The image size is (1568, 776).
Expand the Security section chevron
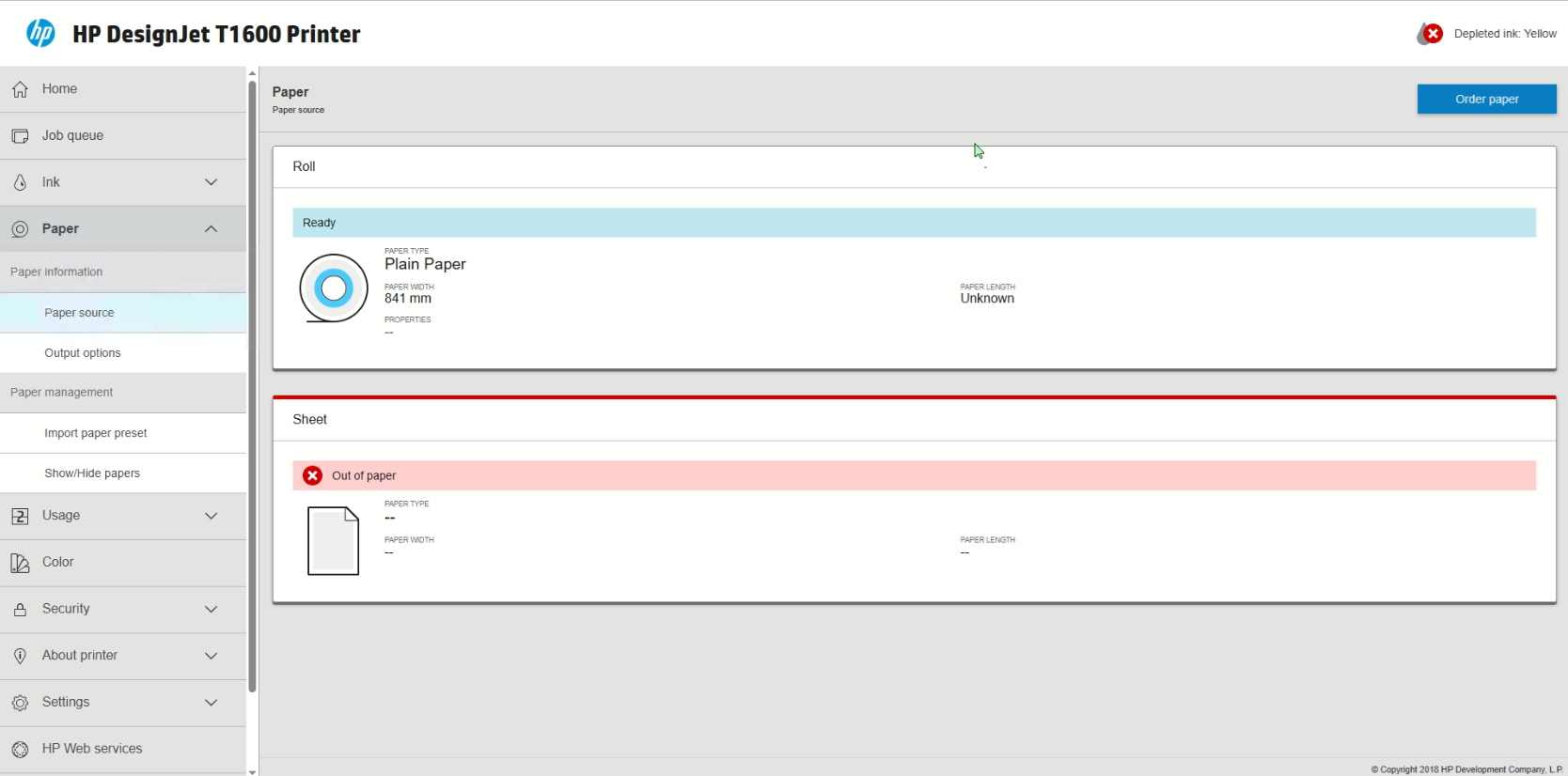[212, 609]
